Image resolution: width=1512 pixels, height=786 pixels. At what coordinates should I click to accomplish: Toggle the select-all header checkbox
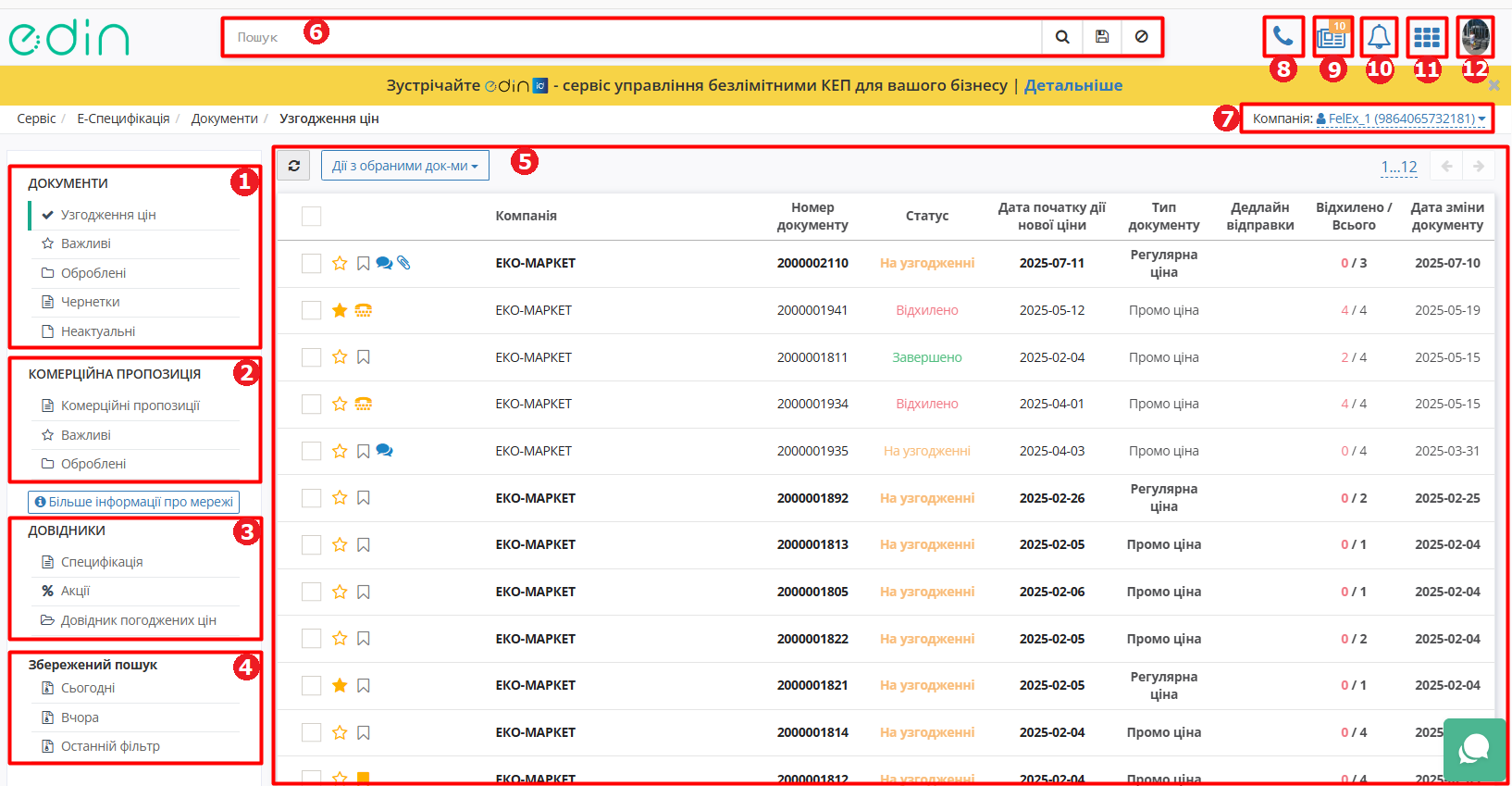point(312,216)
